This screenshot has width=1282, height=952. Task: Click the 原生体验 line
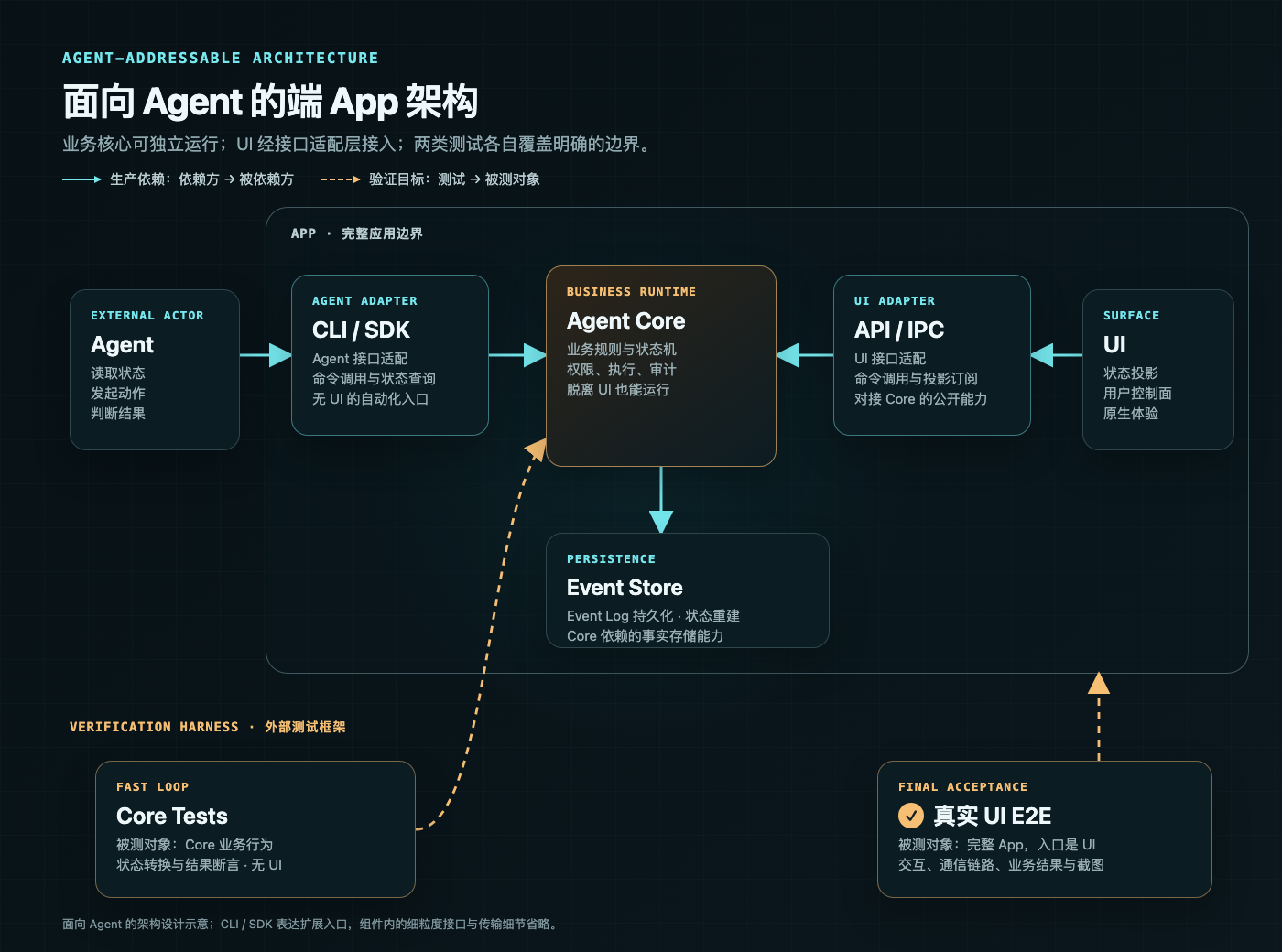tap(1131, 414)
